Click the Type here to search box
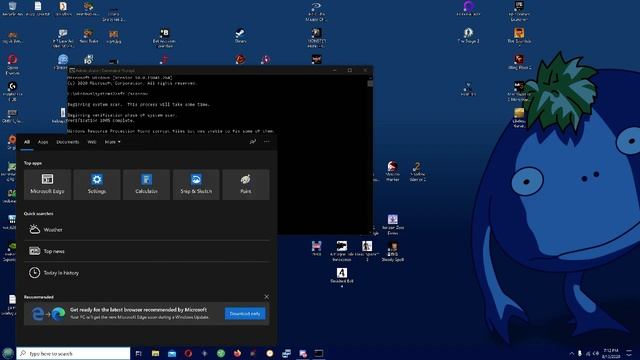The width and height of the screenshot is (640, 360). coord(73,353)
